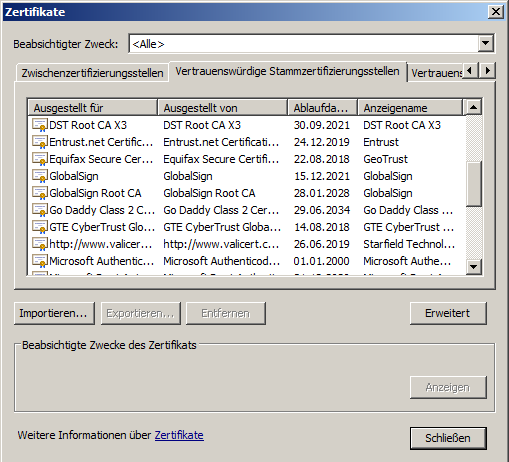
Task: Click certificate icon for Go Daddy Class 2
Action: pyautogui.click(x=39, y=210)
